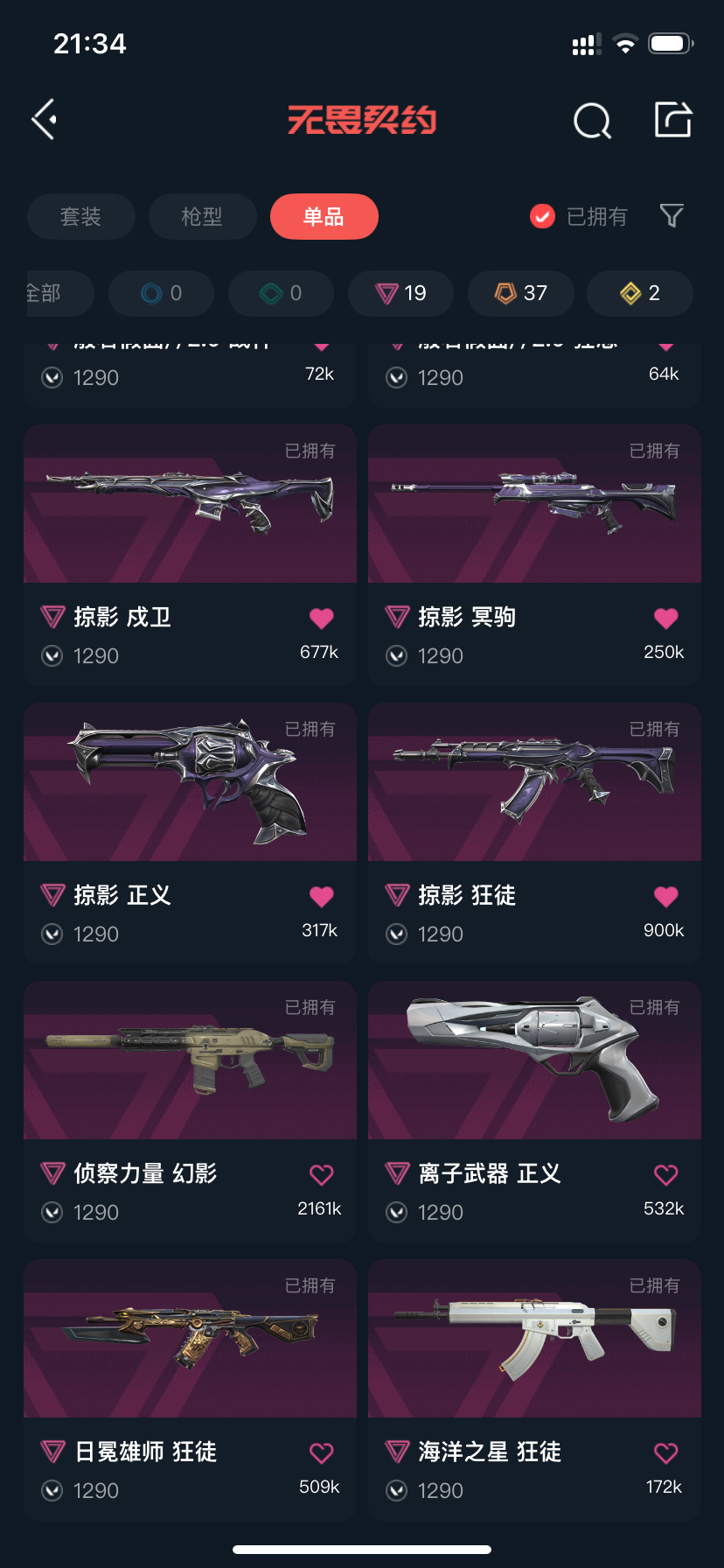Open the filter funnel icon
Image resolution: width=724 pixels, height=1568 pixels.
672,215
